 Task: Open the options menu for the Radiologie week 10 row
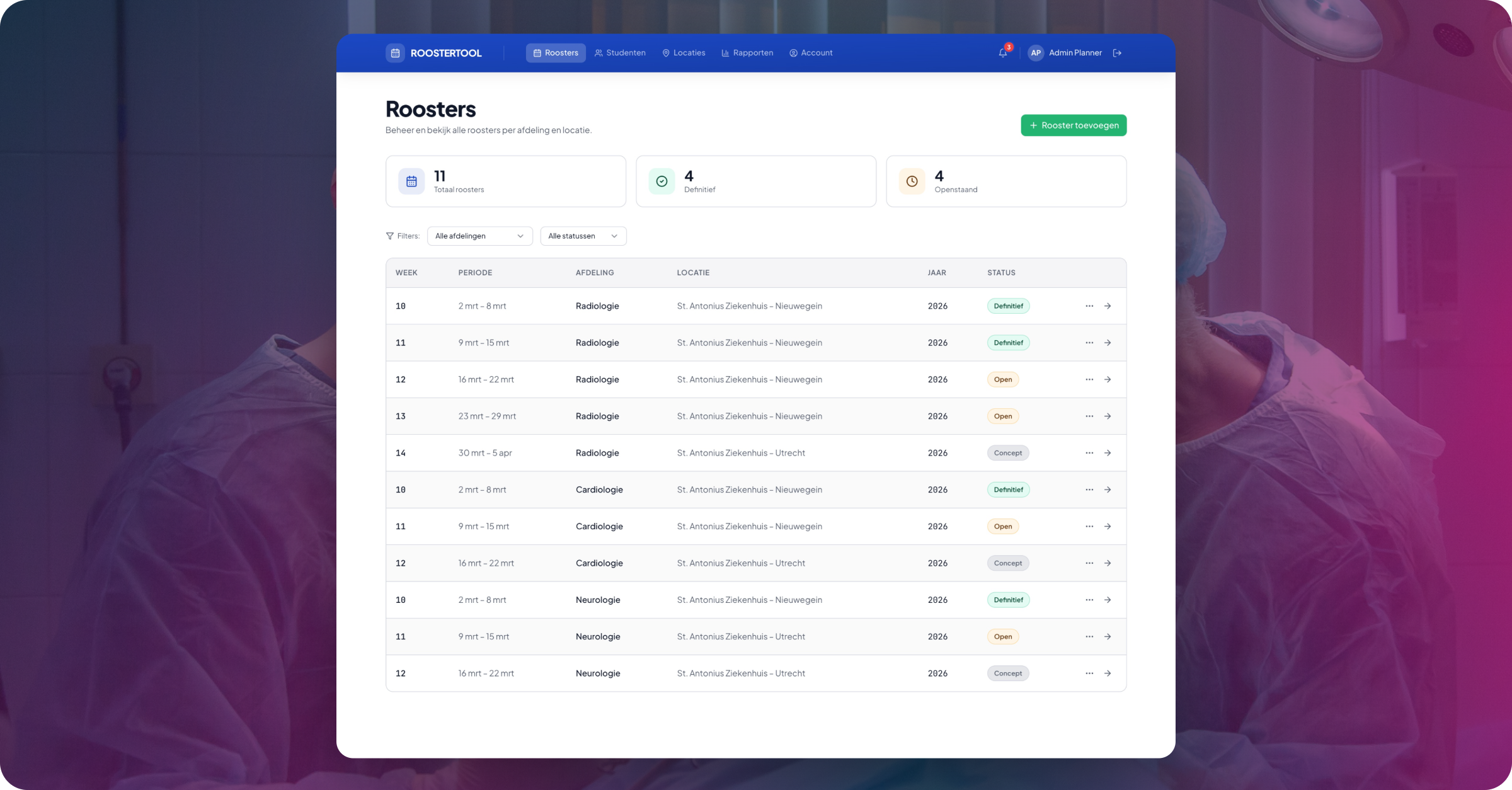pos(1089,306)
